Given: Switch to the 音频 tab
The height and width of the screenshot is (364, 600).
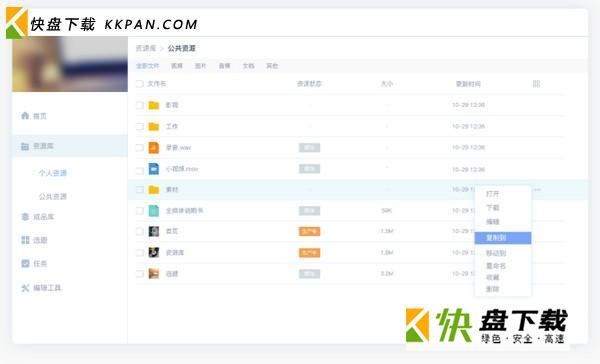Looking at the screenshot, I should point(225,66).
